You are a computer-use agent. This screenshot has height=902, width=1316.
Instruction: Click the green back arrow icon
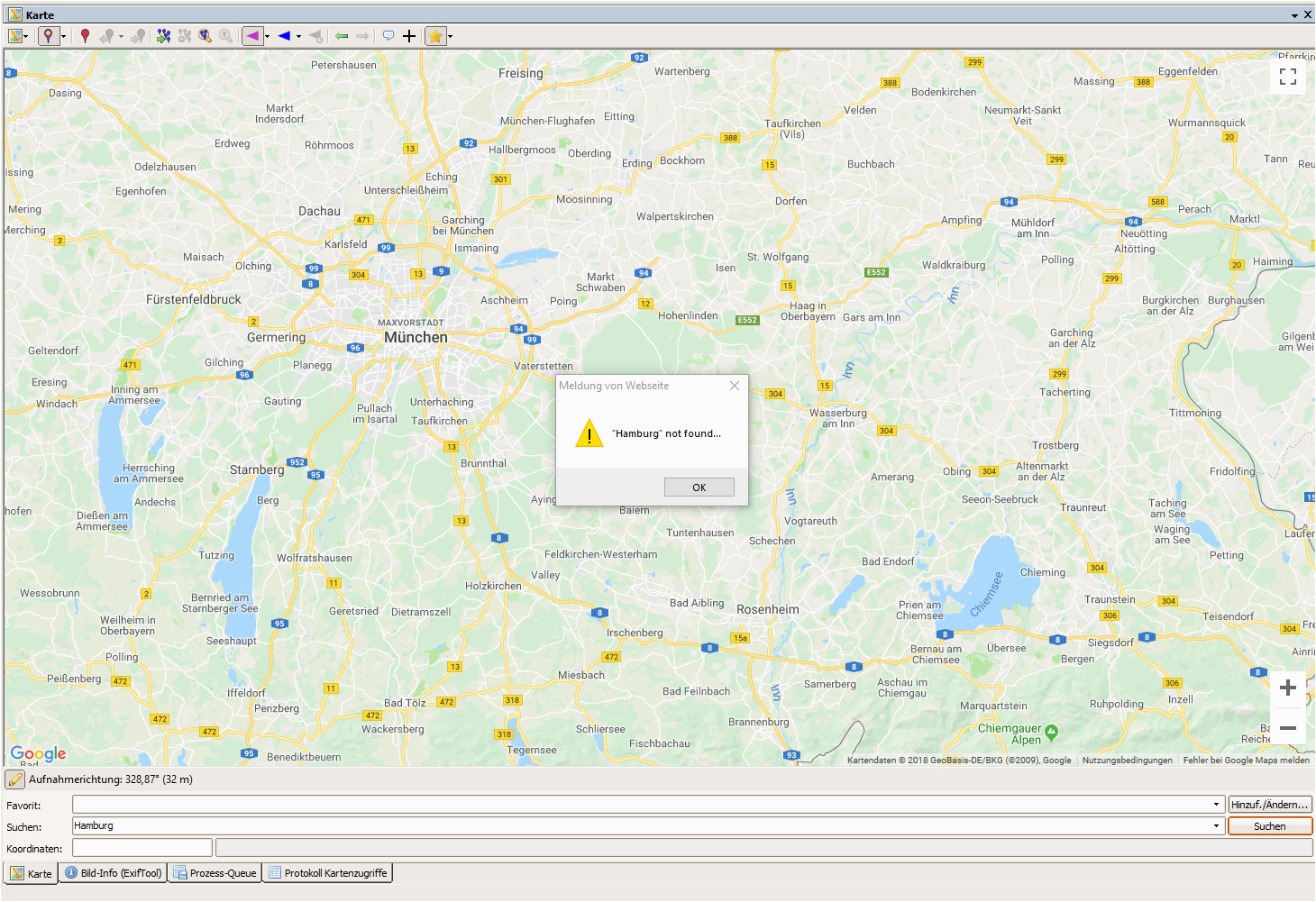click(342, 36)
